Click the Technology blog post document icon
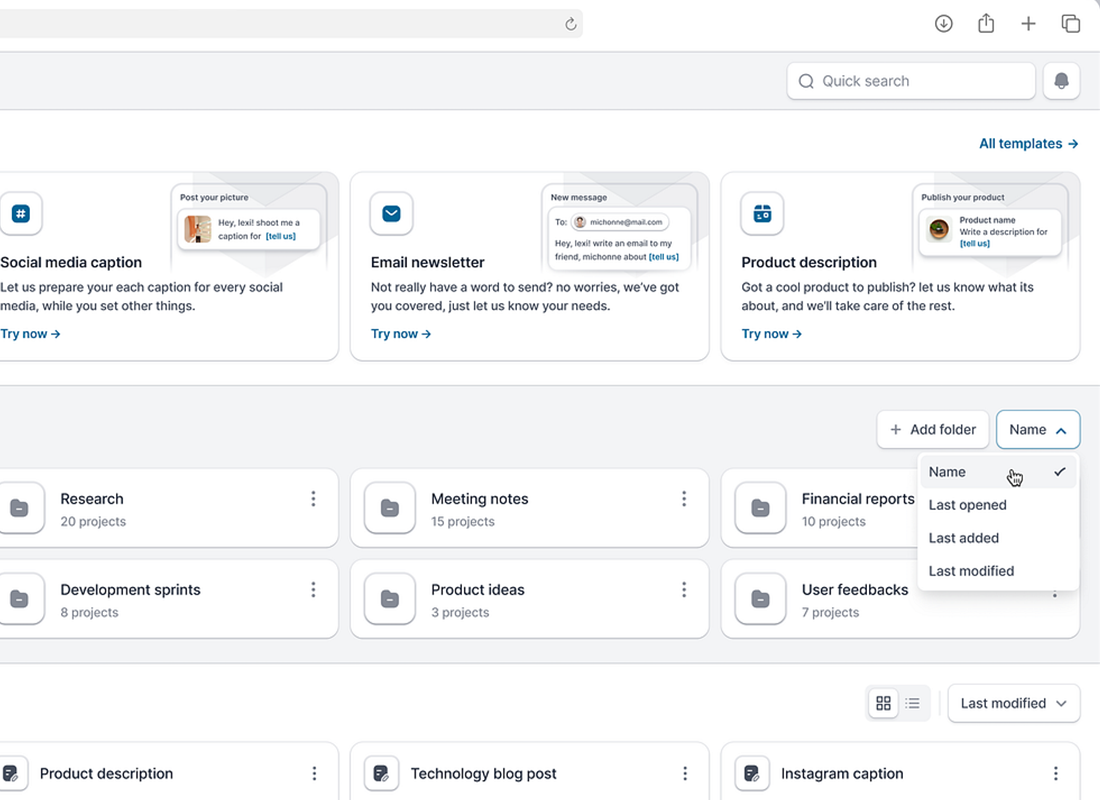Image resolution: width=1100 pixels, height=800 pixels. click(x=381, y=773)
